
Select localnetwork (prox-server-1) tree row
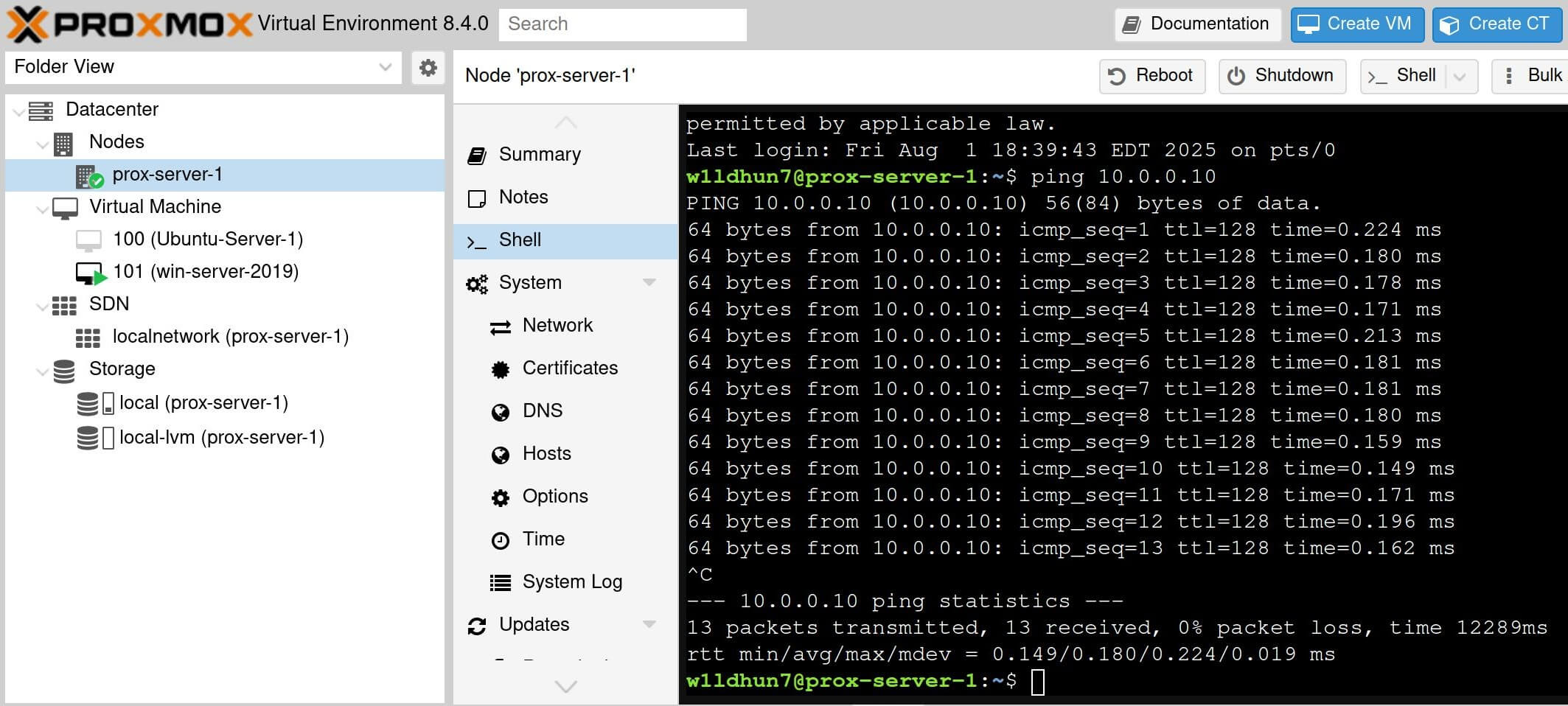point(225,337)
